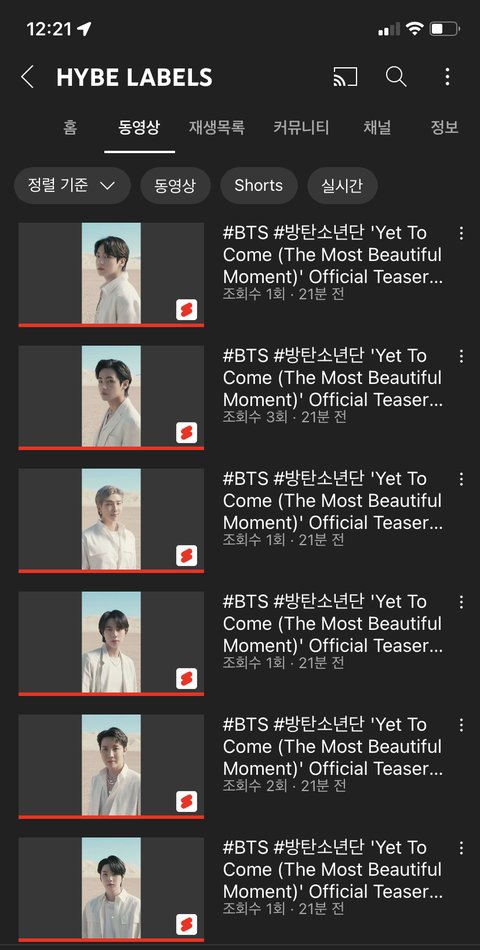Open options menu for the 3-view teaser video
Image resolution: width=480 pixels, height=950 pixels.
click(x=461, y=356)
